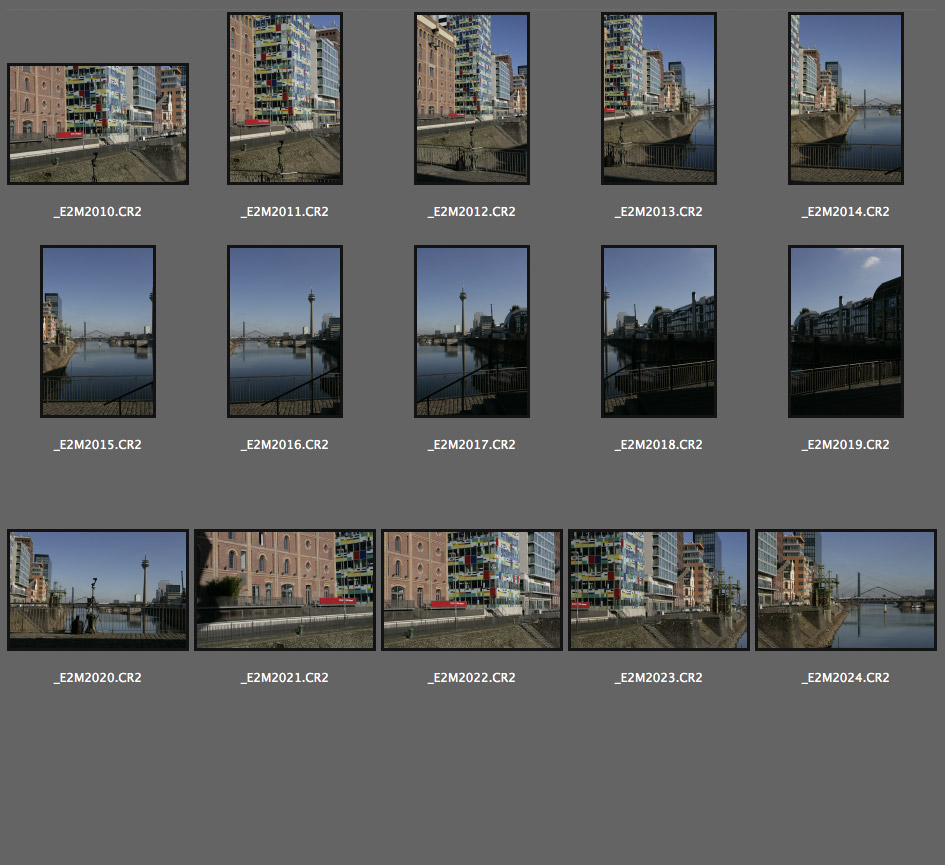Select the _E2M2016.CR2 tower photo thumbnail
945x865 pixels.
click(285, 332)
